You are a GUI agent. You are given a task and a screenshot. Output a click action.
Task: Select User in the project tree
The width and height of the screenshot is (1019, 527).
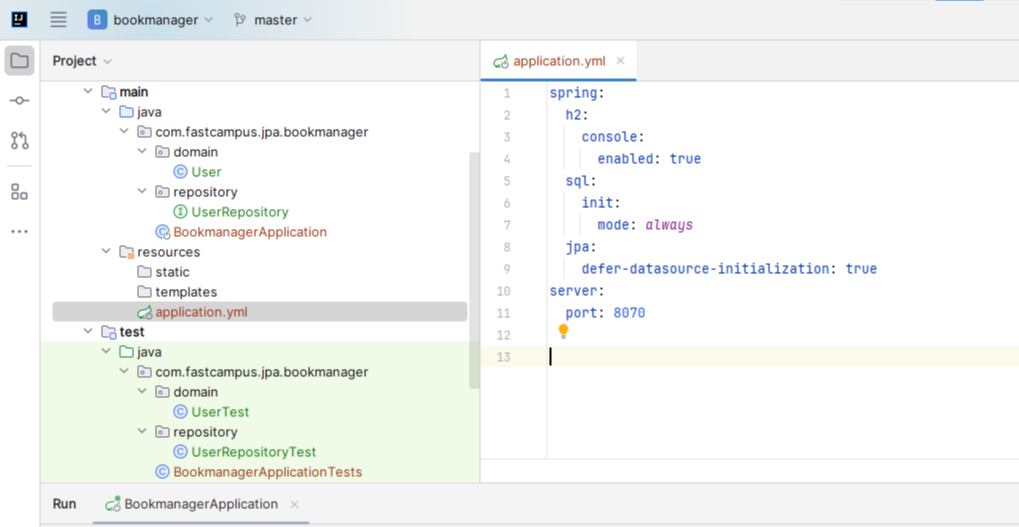coord(206,172)
